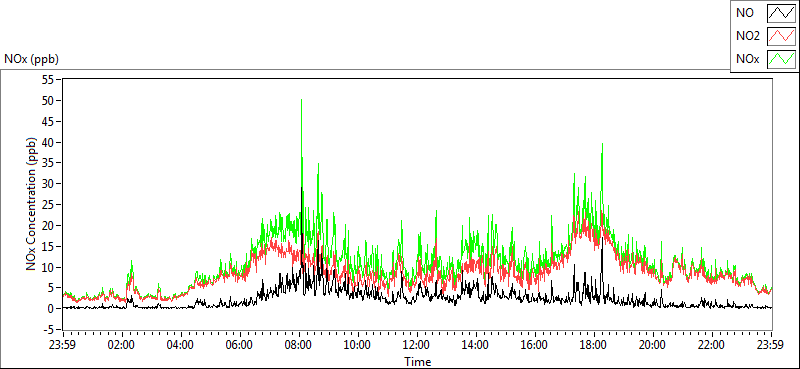Image resolution: width=800 pixels, height=369 pixels.
Task: Click the 04:00 x-axis time label
Action: pyautogui.click(x=181, y=345)
